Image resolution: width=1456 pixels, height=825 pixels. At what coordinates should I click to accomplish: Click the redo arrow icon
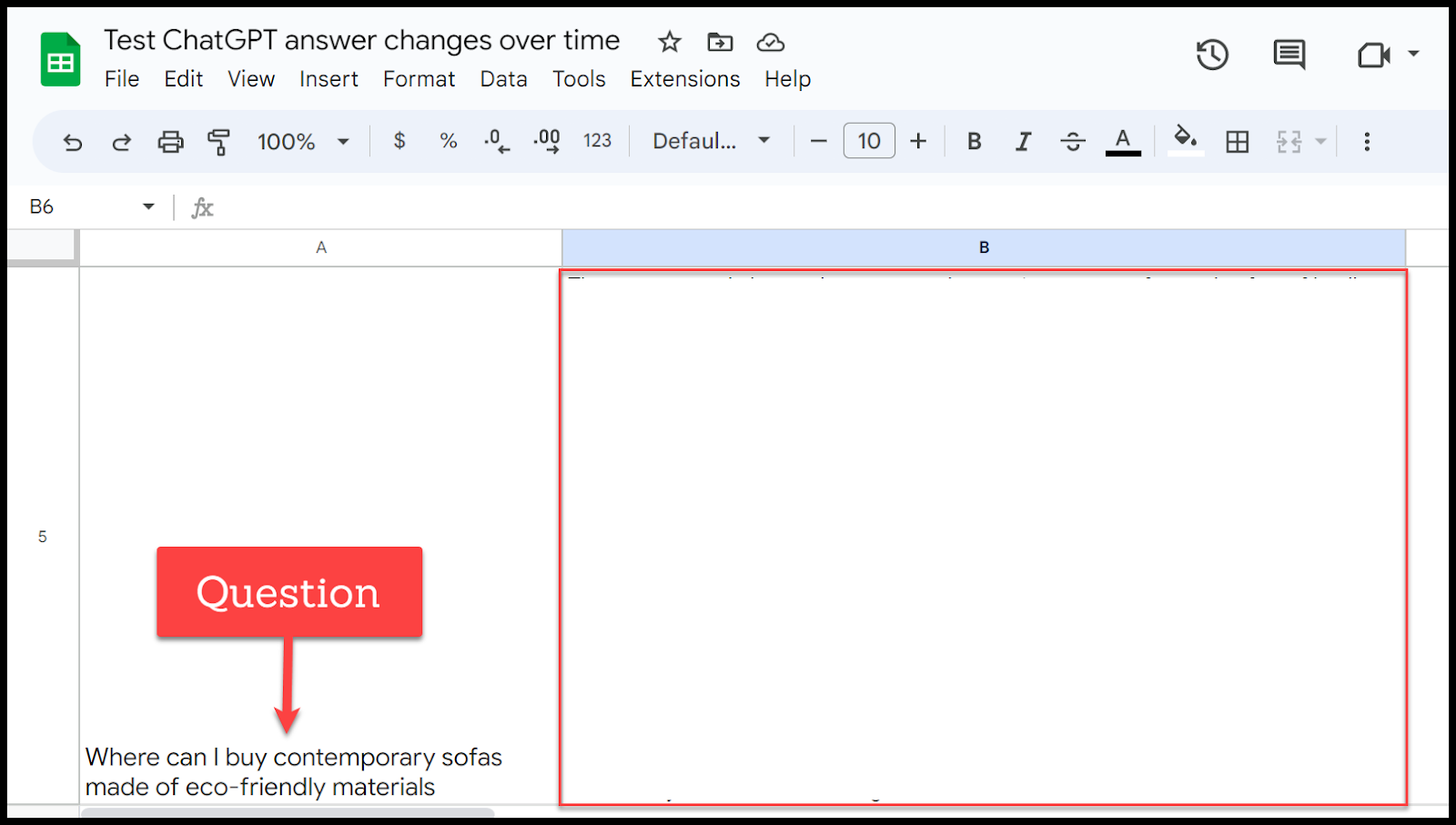[121, 142]
